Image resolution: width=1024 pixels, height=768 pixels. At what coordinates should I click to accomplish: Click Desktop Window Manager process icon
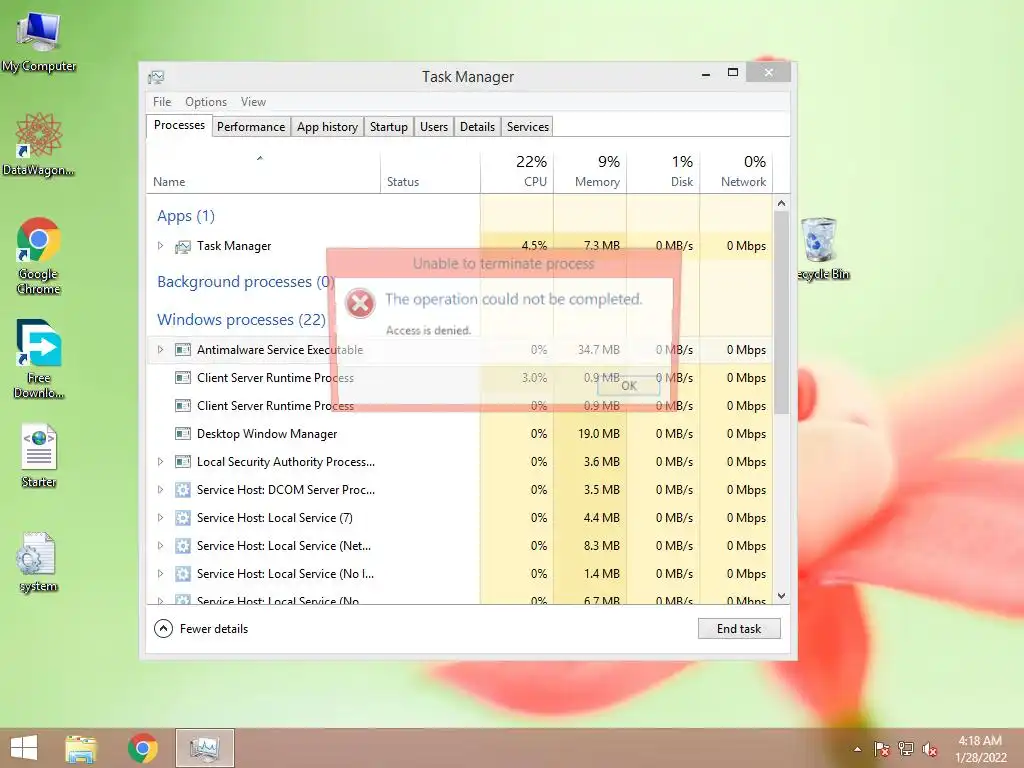point(183,434)
